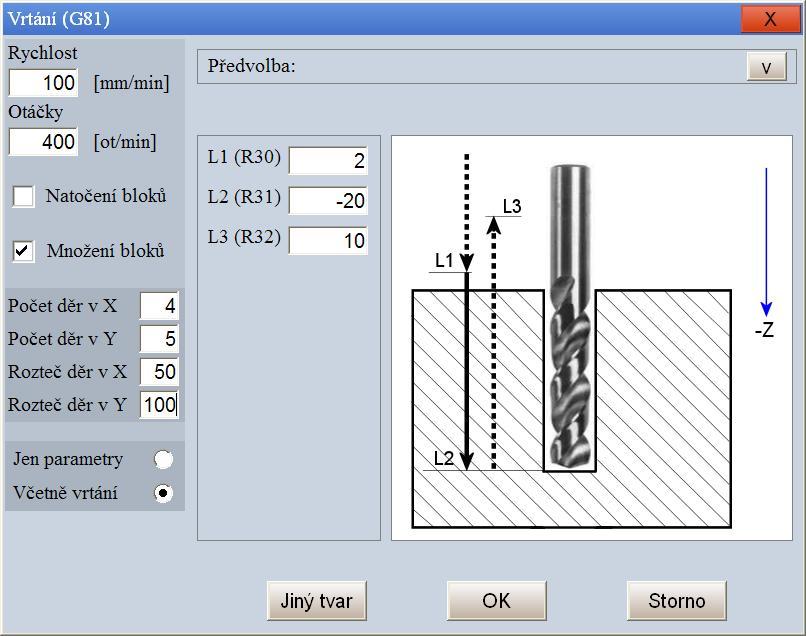Click the Počet děr v X field
806x636 pixels.
point(159,306)
